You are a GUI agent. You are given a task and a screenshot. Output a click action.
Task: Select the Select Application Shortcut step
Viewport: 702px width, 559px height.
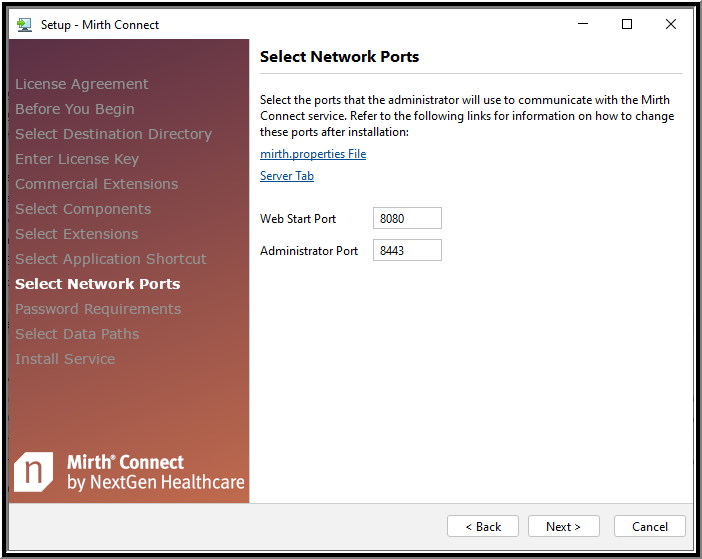111,259
